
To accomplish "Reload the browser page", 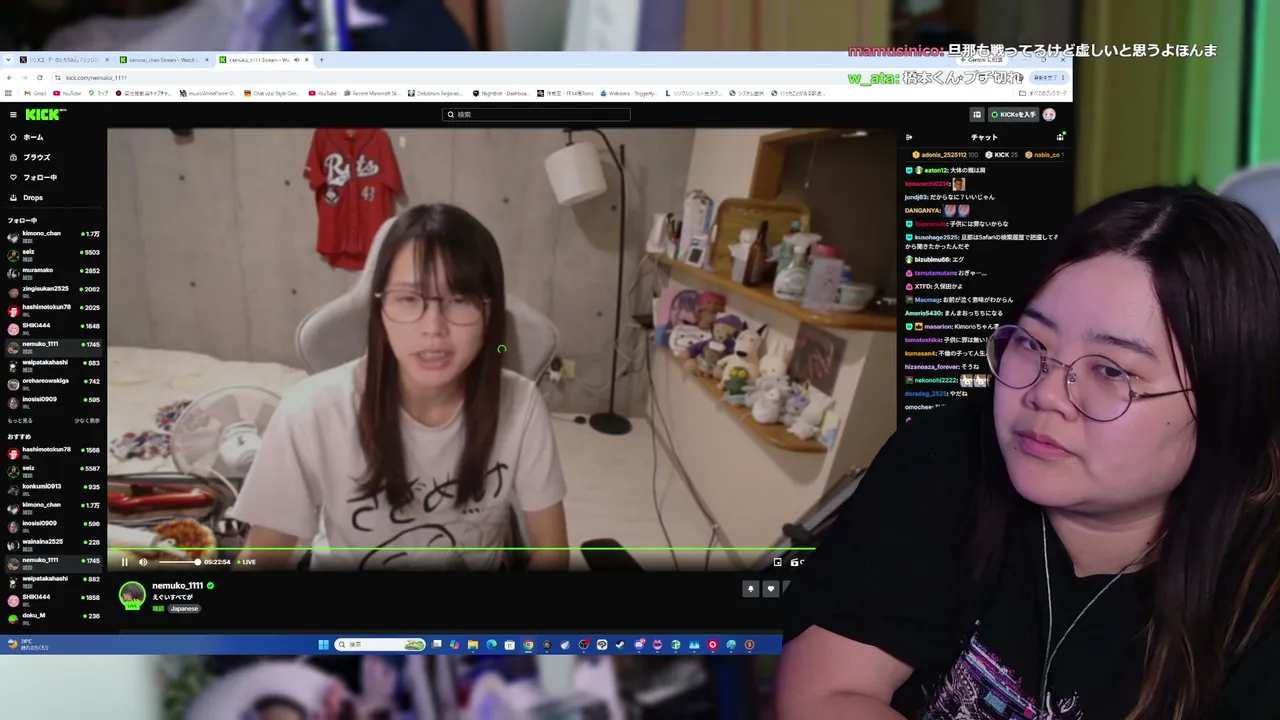I will tap(40, 77).
